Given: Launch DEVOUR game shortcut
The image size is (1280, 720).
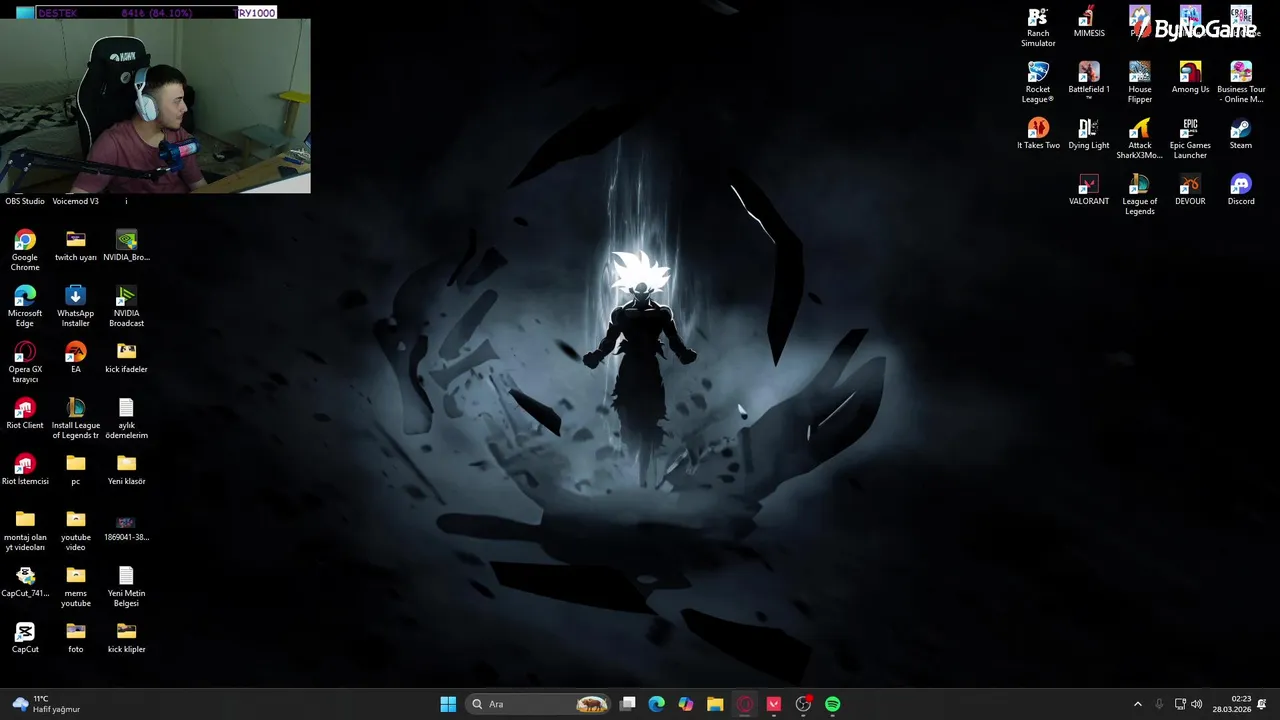Looking at the screenshot, I should pyautogui.click(x=1190, y=189).
